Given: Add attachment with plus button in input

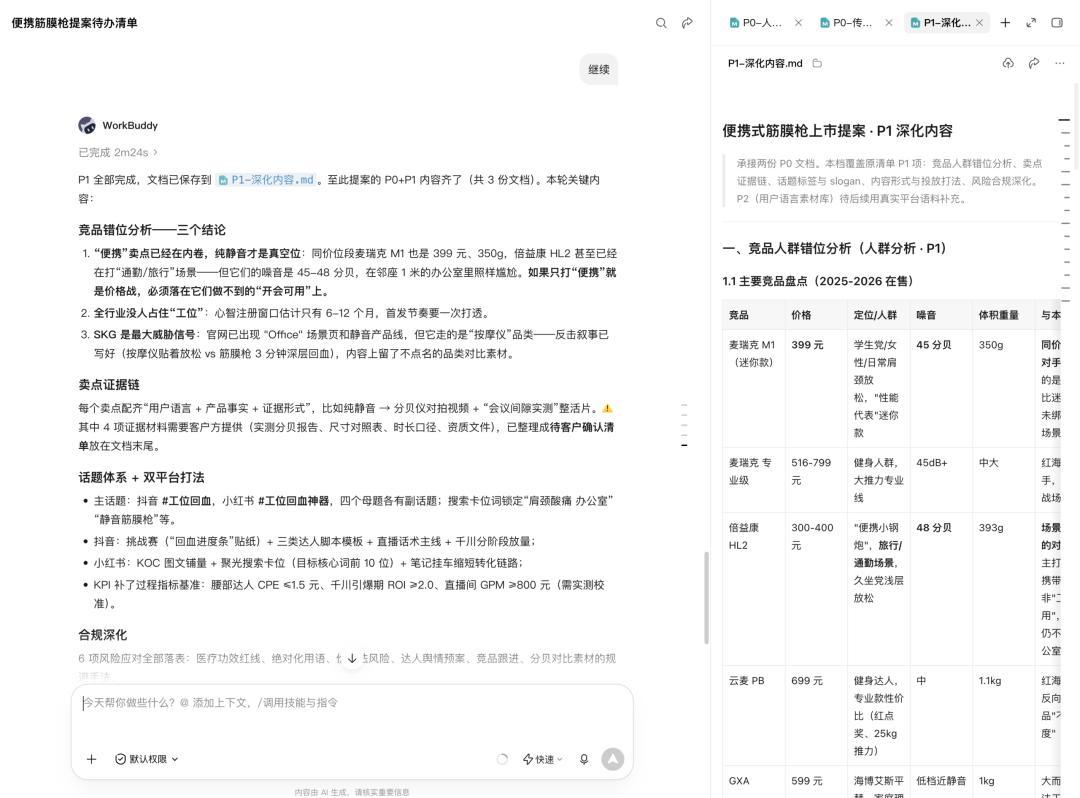Looking at the screenshot, I should click(x=92, y=759).
